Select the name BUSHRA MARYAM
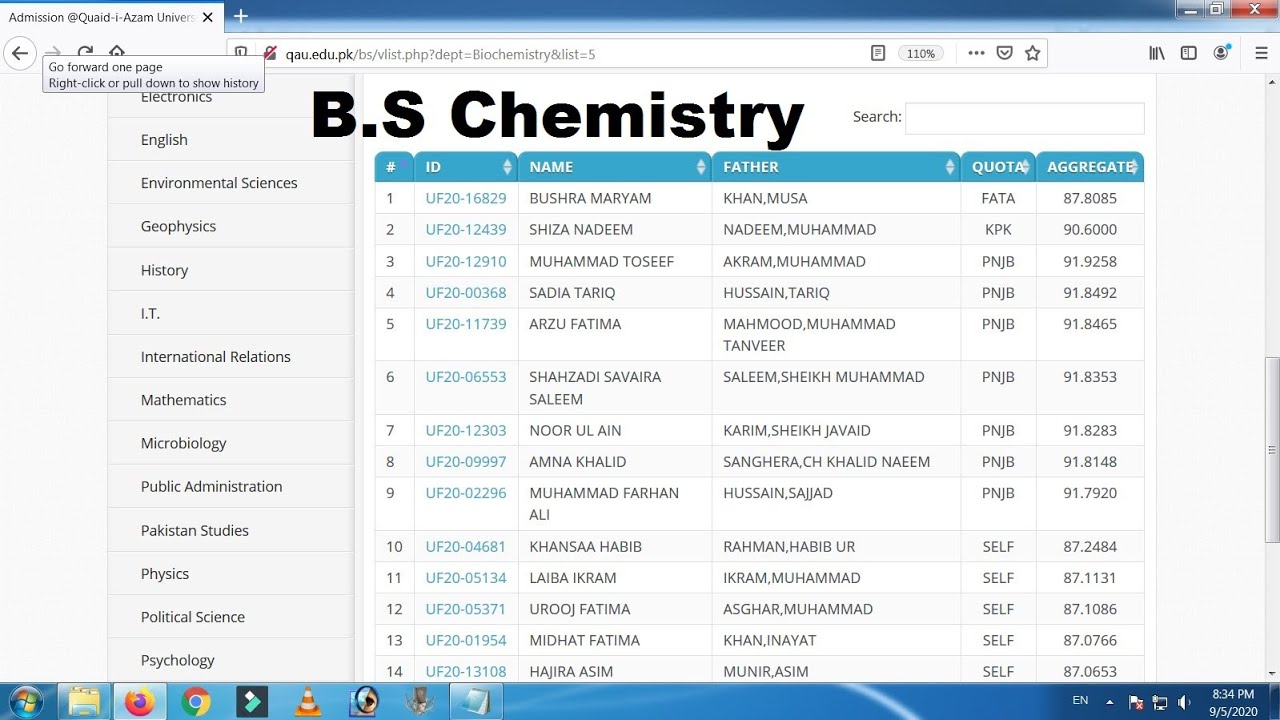This screenshot has height=720, width=1280. click(x=590, y=198)
